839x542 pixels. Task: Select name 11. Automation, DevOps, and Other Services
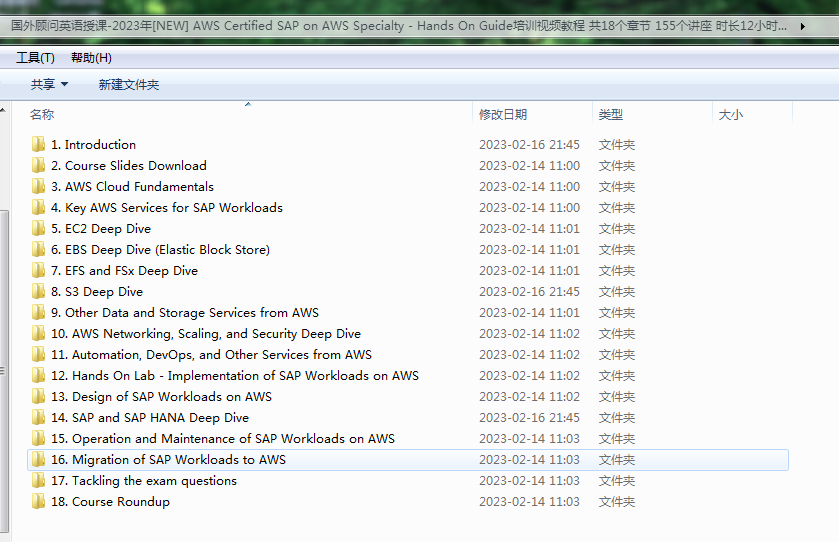point(211,354)
